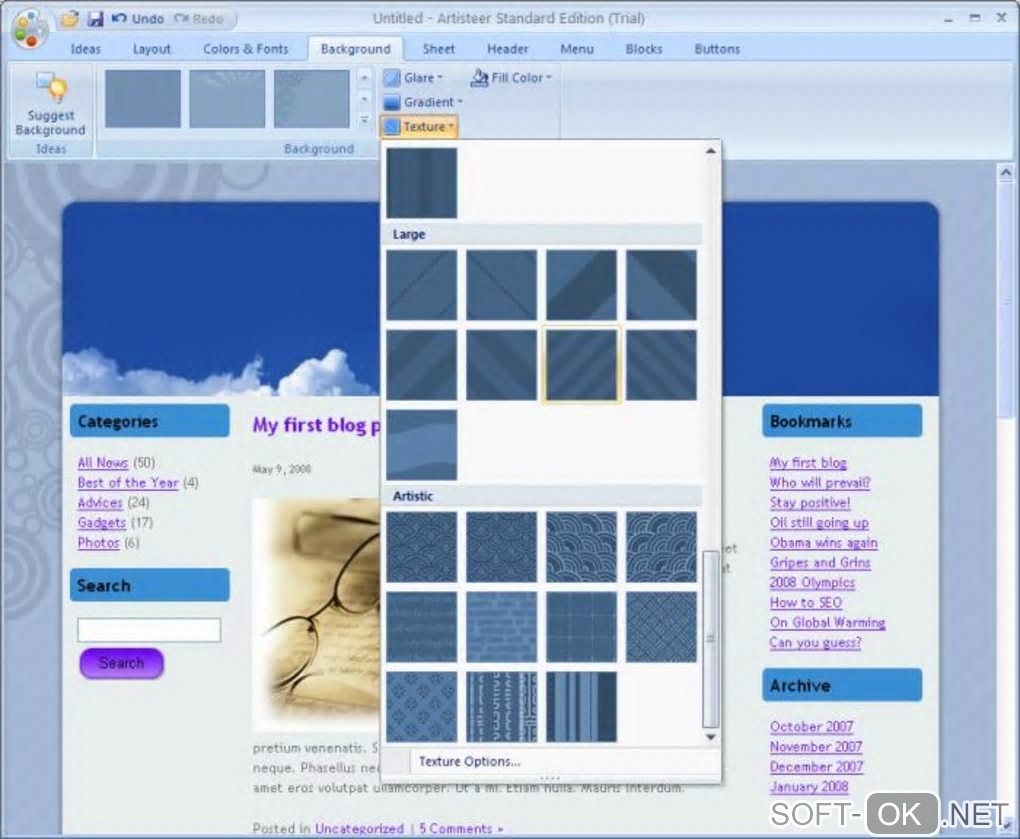Viewport: 1020px width, 839px height.
Task: Switch to the Header tab
Action: 507,49
